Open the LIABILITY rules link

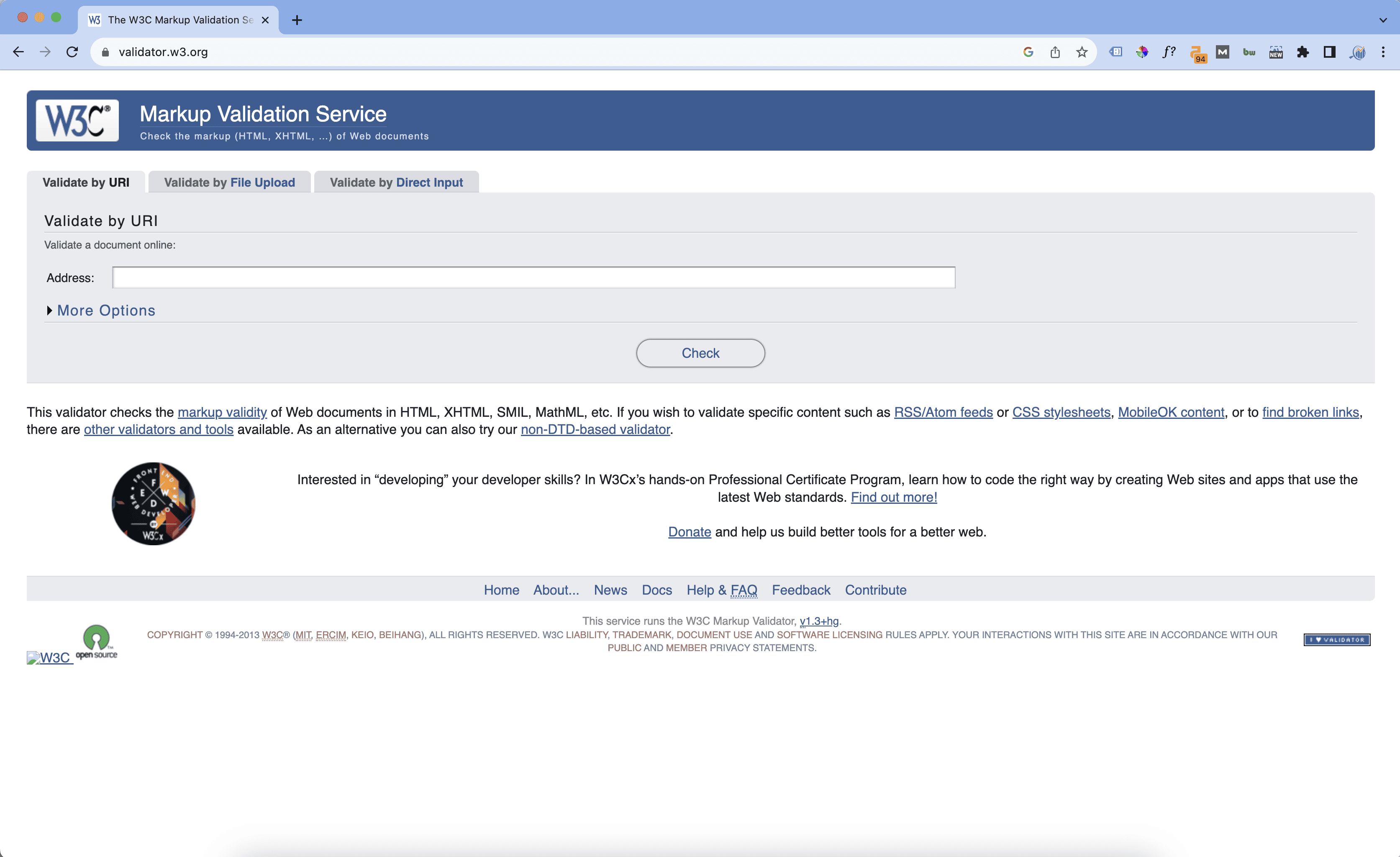[586, 635]
